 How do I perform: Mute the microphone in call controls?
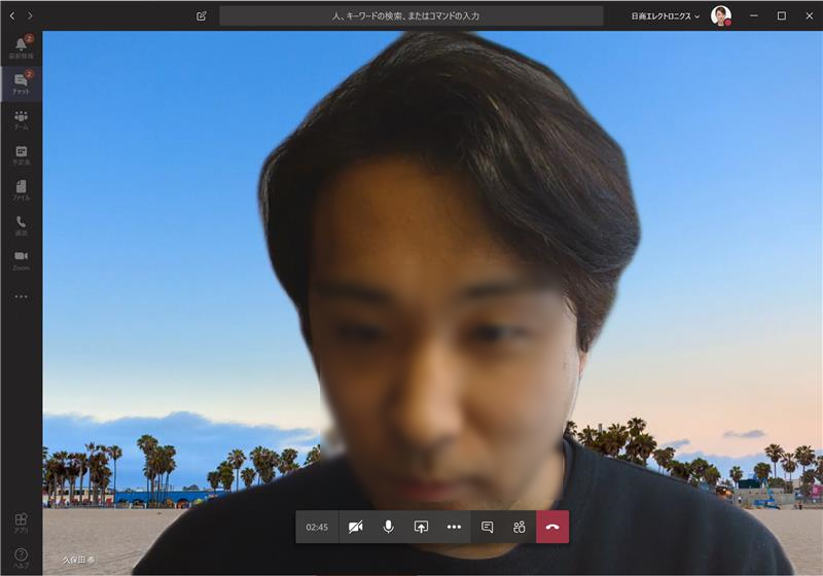pos(388,527)
